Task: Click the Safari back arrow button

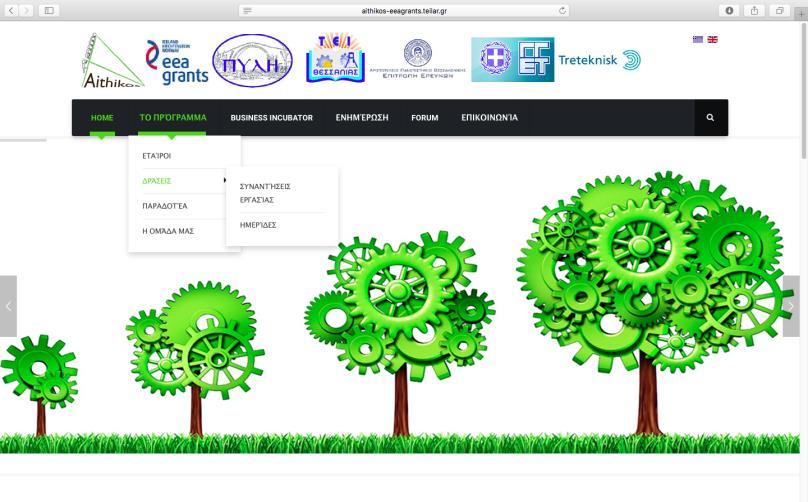Action: pos(11,10)
